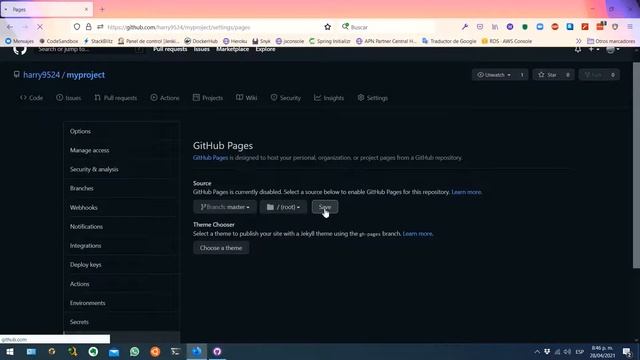Open the Heroku bookmark
Viewport: 640px width, 360px height.
235,41
